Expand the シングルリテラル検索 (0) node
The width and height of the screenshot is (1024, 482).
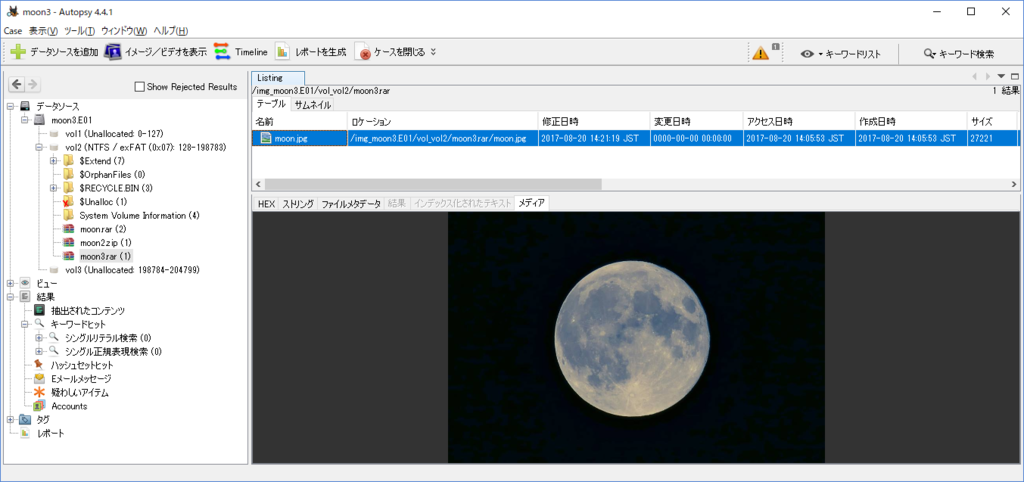point(39,338)
